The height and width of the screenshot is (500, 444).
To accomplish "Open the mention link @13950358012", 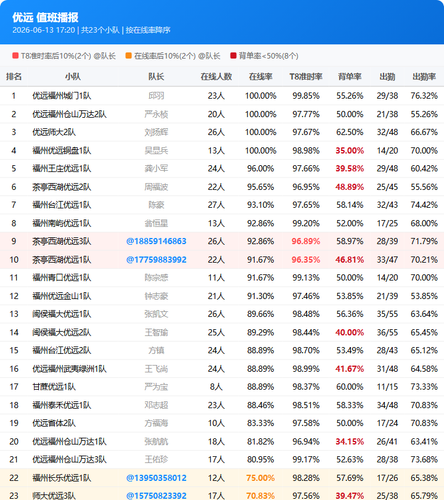I will tap(156, 478).
